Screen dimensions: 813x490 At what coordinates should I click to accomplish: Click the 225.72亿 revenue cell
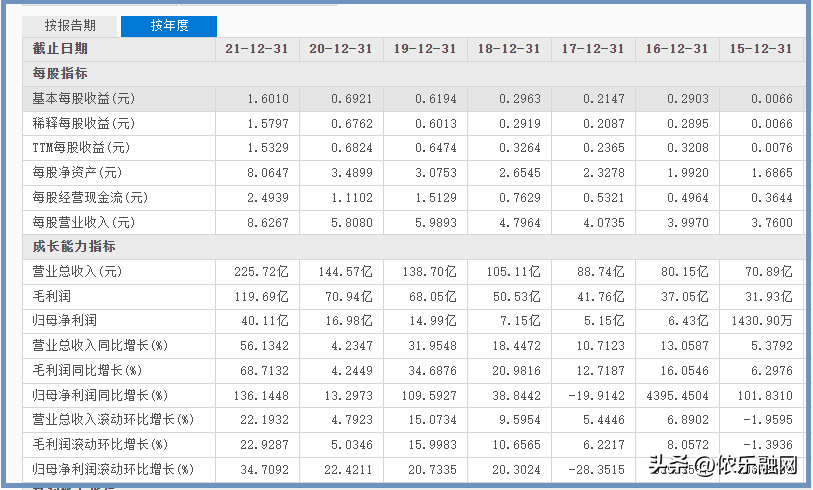click(x=261, y=272)
